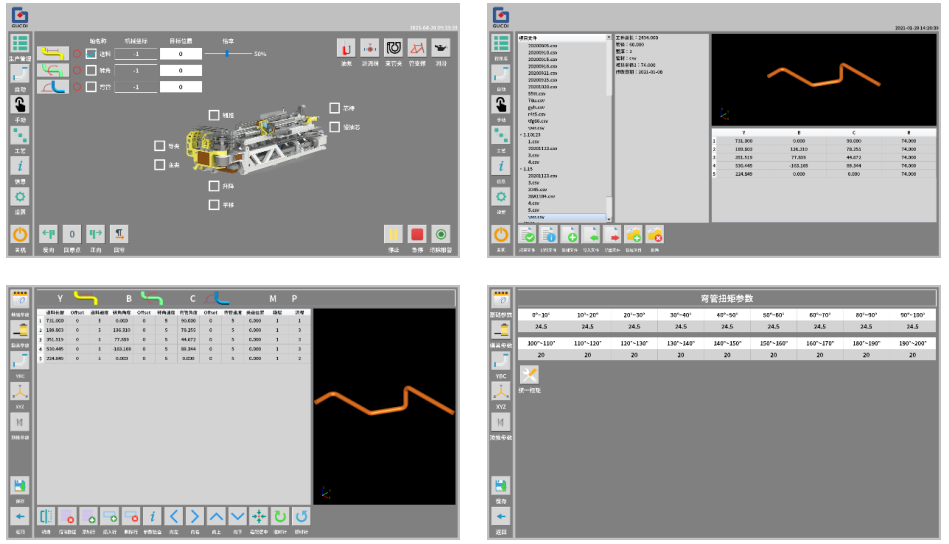Click the orange power-off icon
Screen dimensions: 949x544
click(x=19, y=233)
